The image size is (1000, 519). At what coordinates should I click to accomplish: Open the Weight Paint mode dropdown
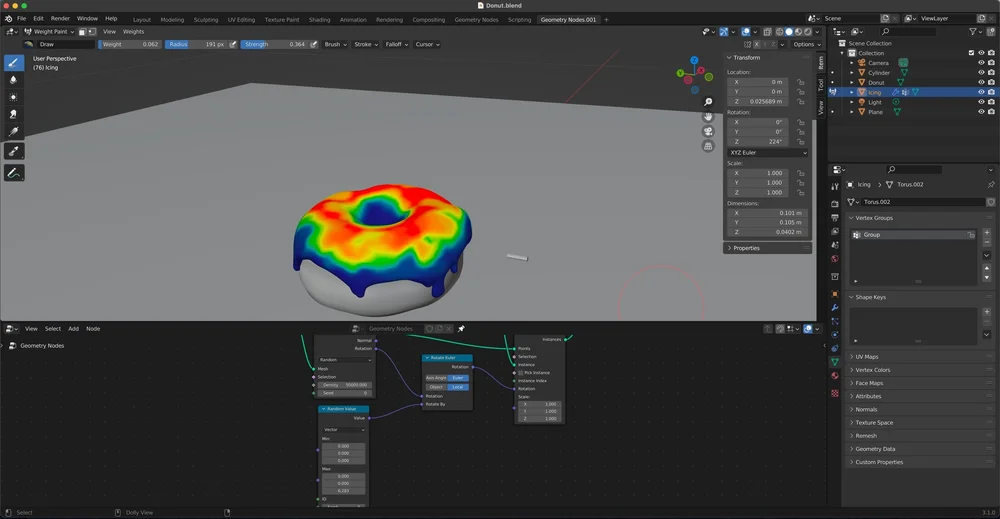pos(49,32)
